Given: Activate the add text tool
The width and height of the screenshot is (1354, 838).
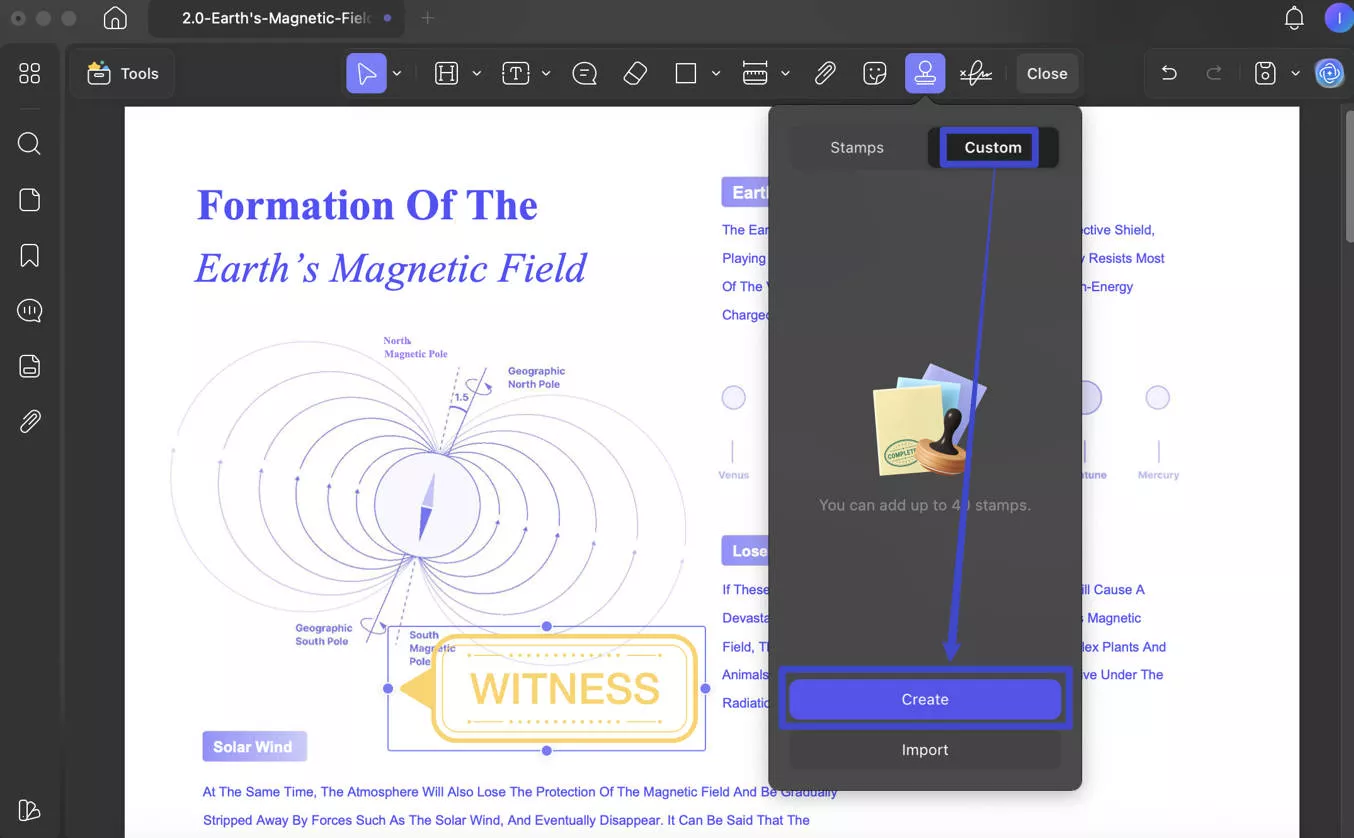Looking at the screenshot, I should click(515, 72).
